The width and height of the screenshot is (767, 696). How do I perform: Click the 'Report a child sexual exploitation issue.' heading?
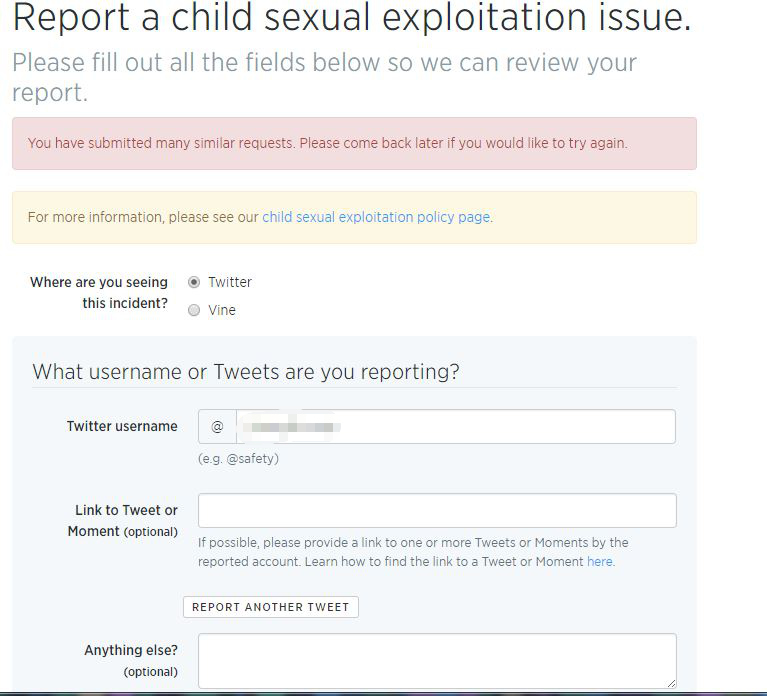[x=352, y=18]
